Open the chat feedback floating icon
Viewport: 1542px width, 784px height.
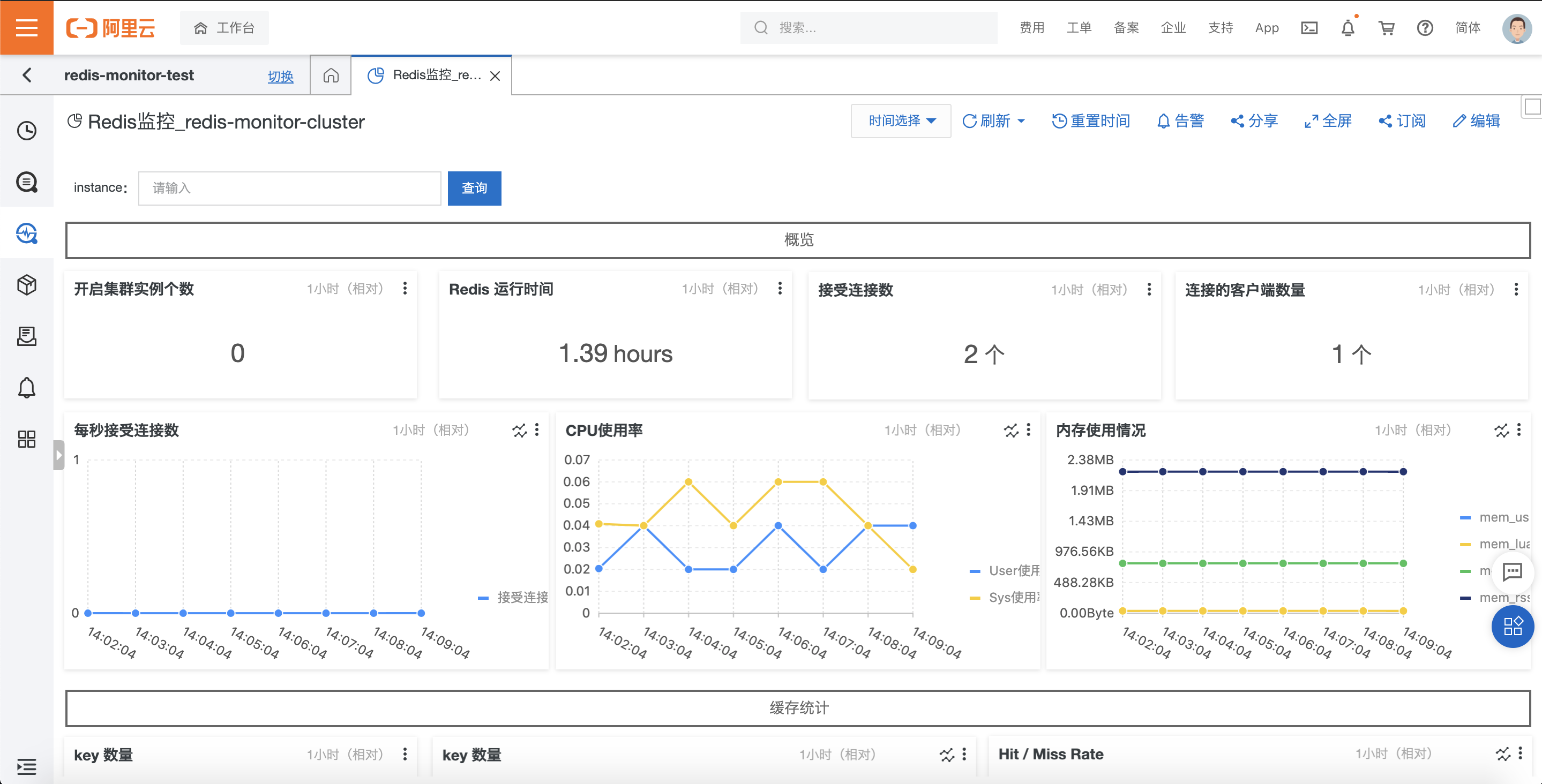pyautogui.click(x=1512, y=571)
